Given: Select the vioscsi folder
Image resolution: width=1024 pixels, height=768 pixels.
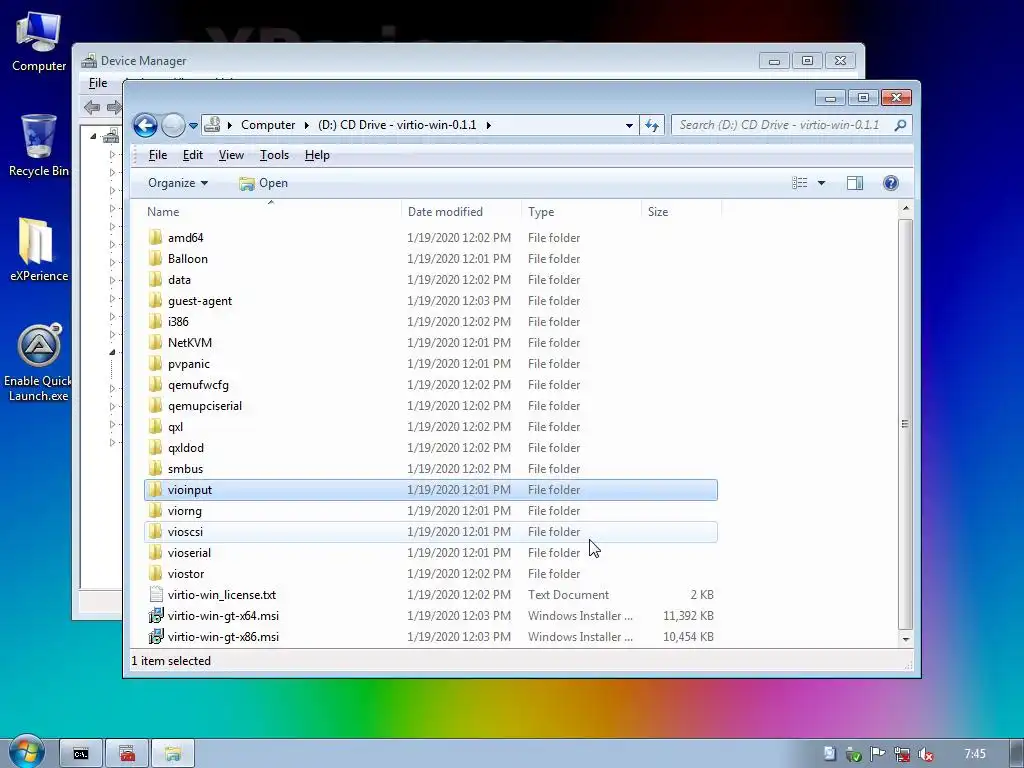Looking at the screenshot, I should point(431,532).
